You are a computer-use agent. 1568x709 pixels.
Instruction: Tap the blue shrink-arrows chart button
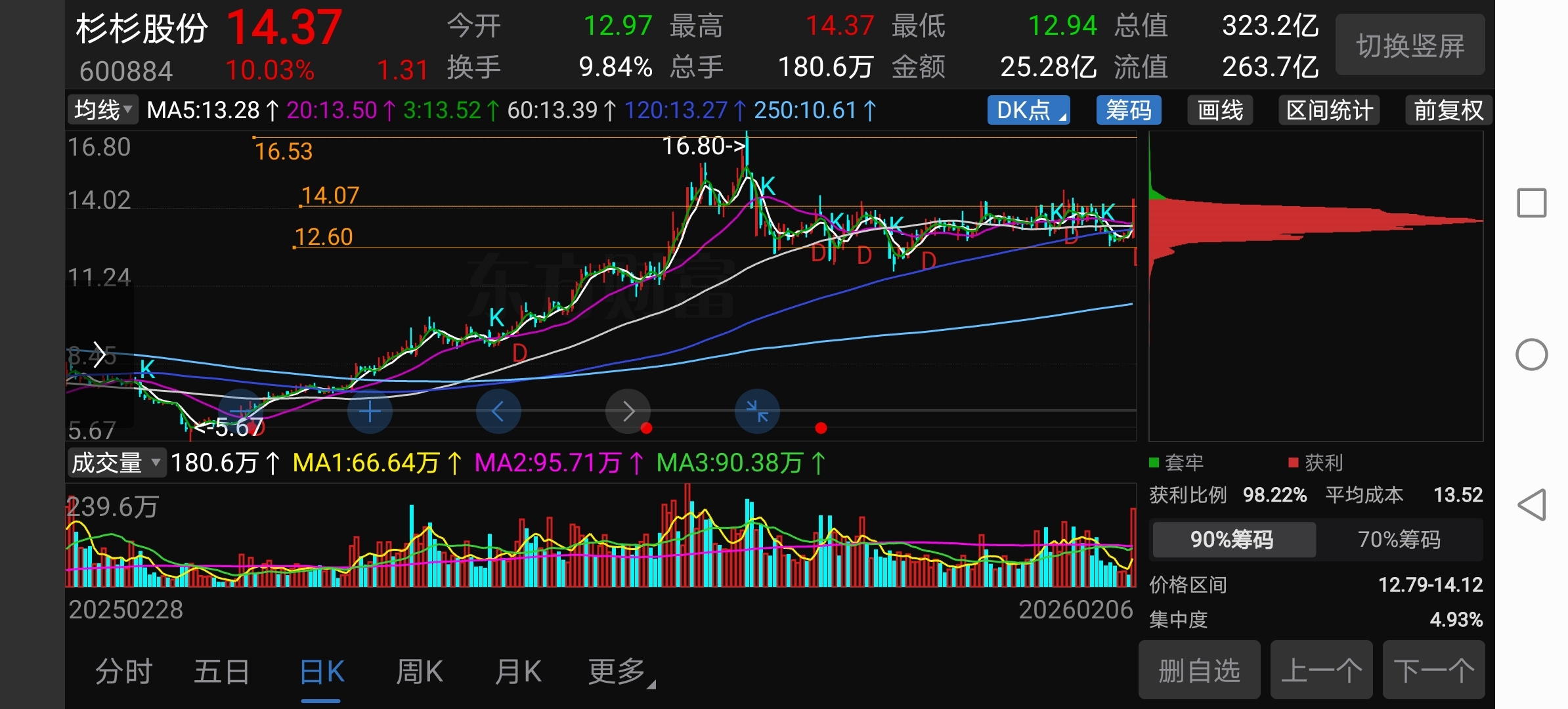coord(757,412)
